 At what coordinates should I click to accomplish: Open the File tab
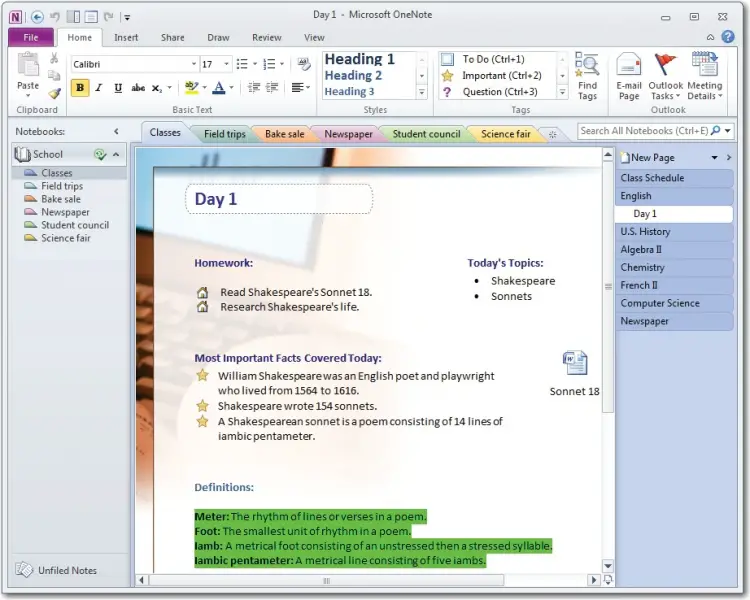(x=31, y=37)
